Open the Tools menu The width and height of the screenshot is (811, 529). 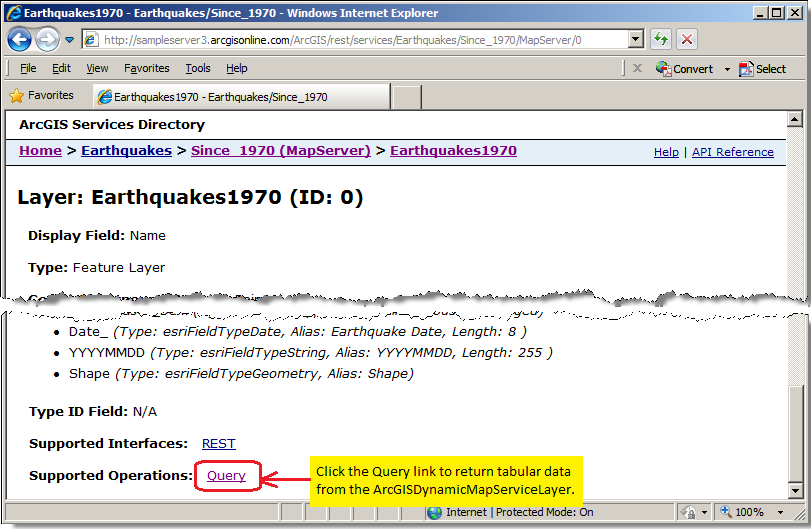click(x=198, y=68)
